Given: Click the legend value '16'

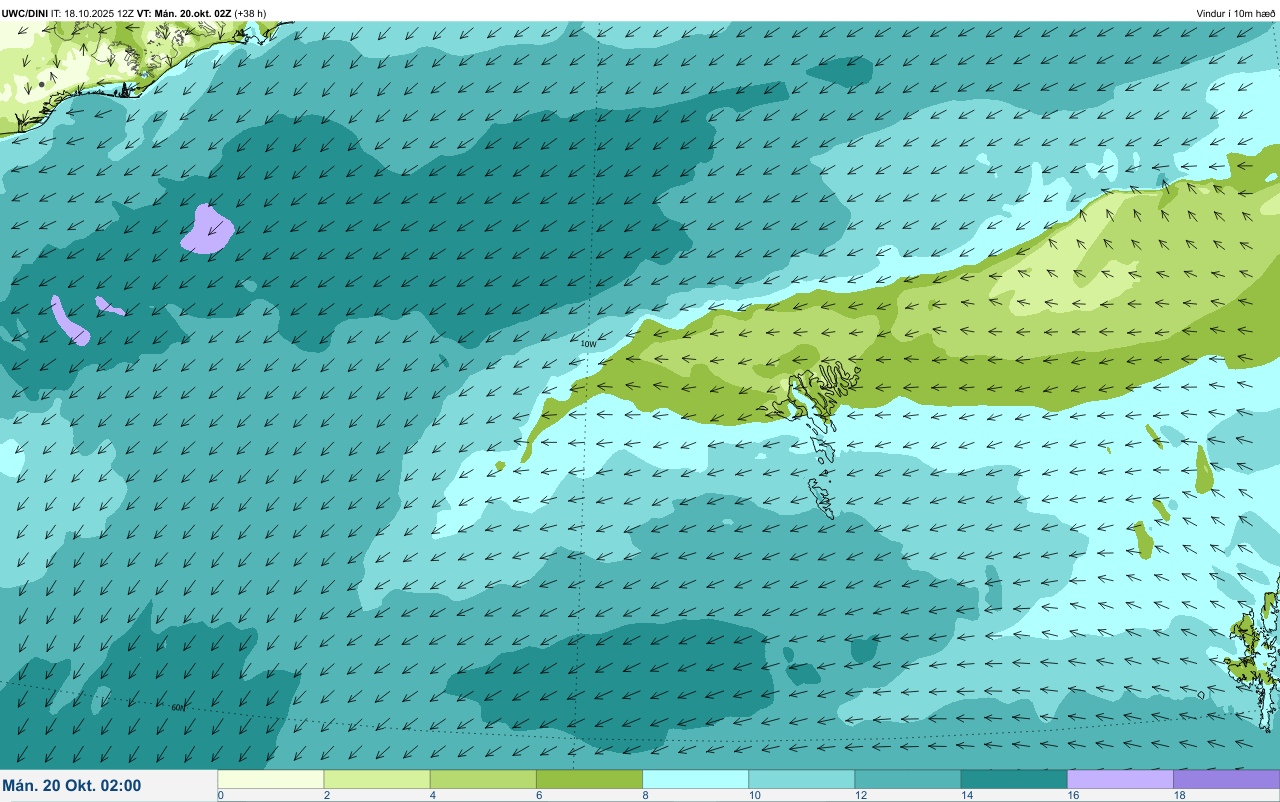Looking at the screenshot, I should [1072, 795].
